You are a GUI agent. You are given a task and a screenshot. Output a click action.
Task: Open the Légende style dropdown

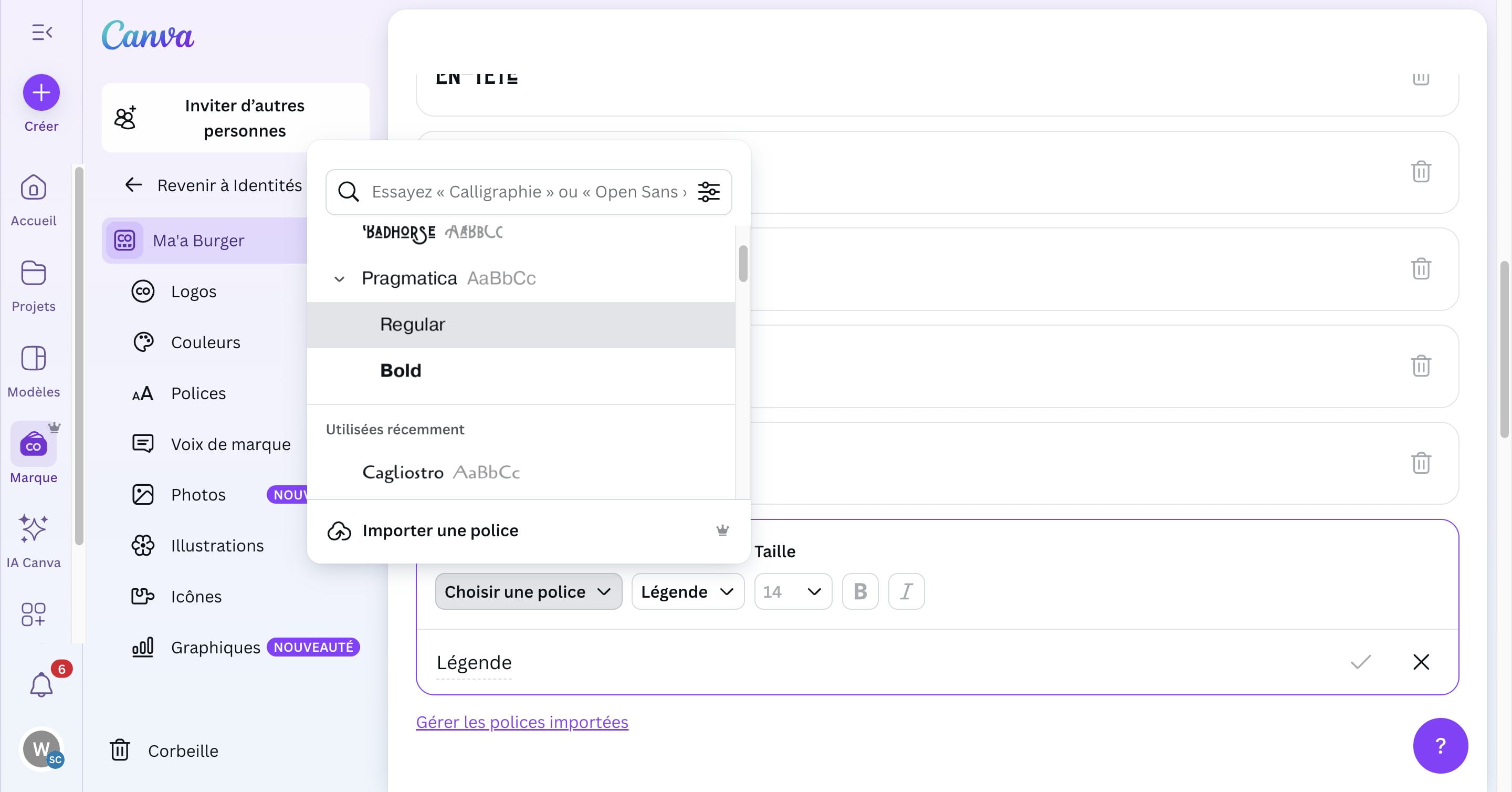(x=687, y=592)
